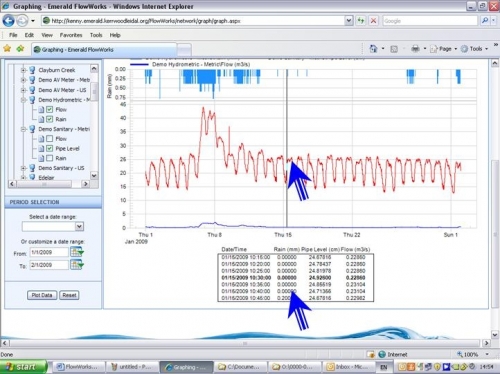The image size is (500, 374).
Task: Open the Favorites Center star icon
Action: coord(7,49)
